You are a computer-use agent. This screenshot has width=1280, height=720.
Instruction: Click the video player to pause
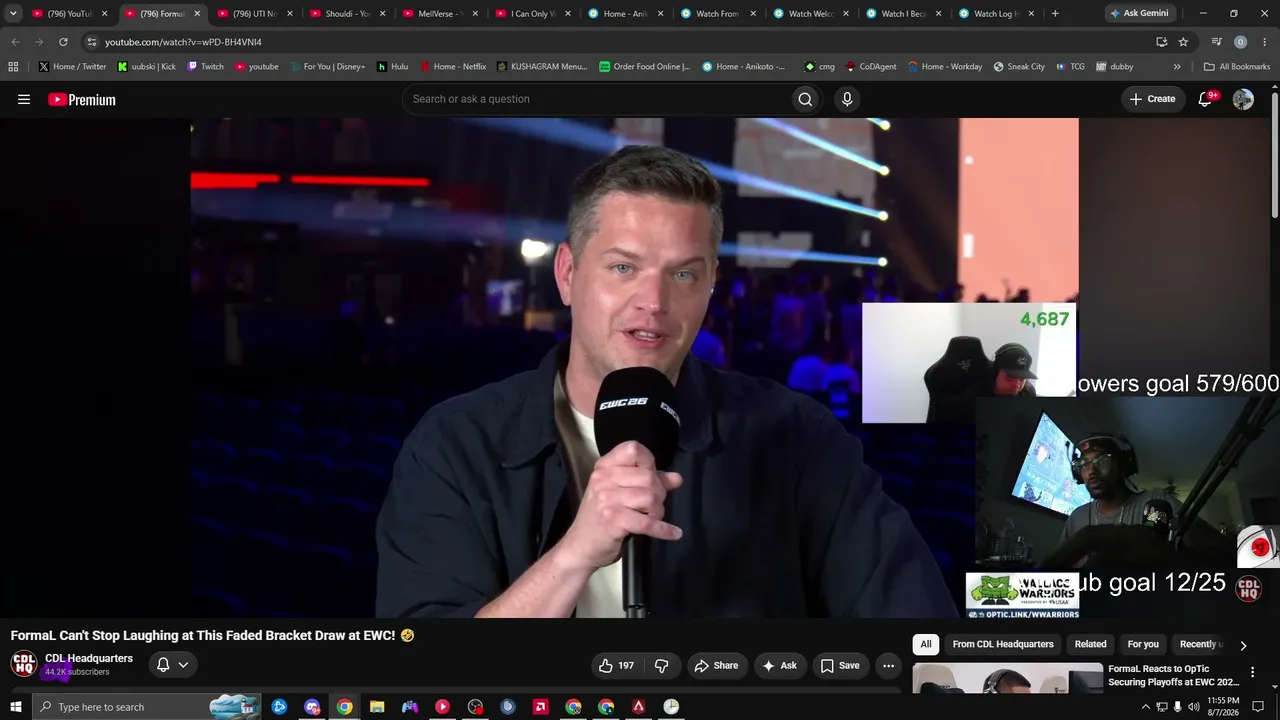[x=634, y=368]
